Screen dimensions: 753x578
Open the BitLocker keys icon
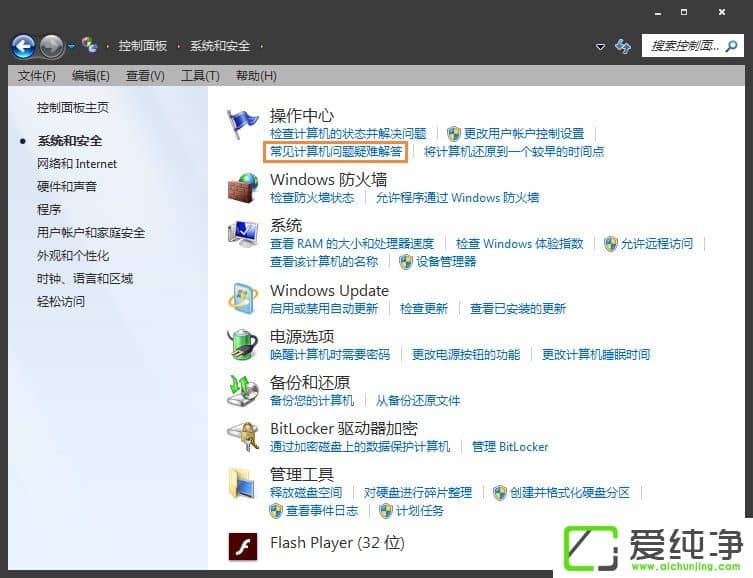click(243, 437)
